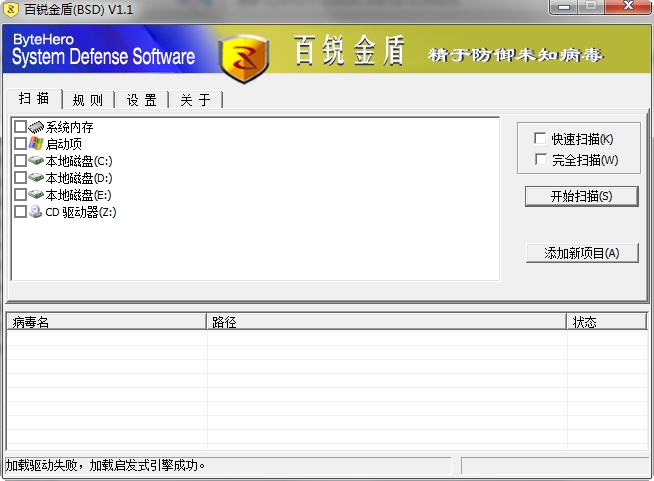Click the system memory chip icon
Viewport: 654px width, 481px height.
click(x=37, y=127)
